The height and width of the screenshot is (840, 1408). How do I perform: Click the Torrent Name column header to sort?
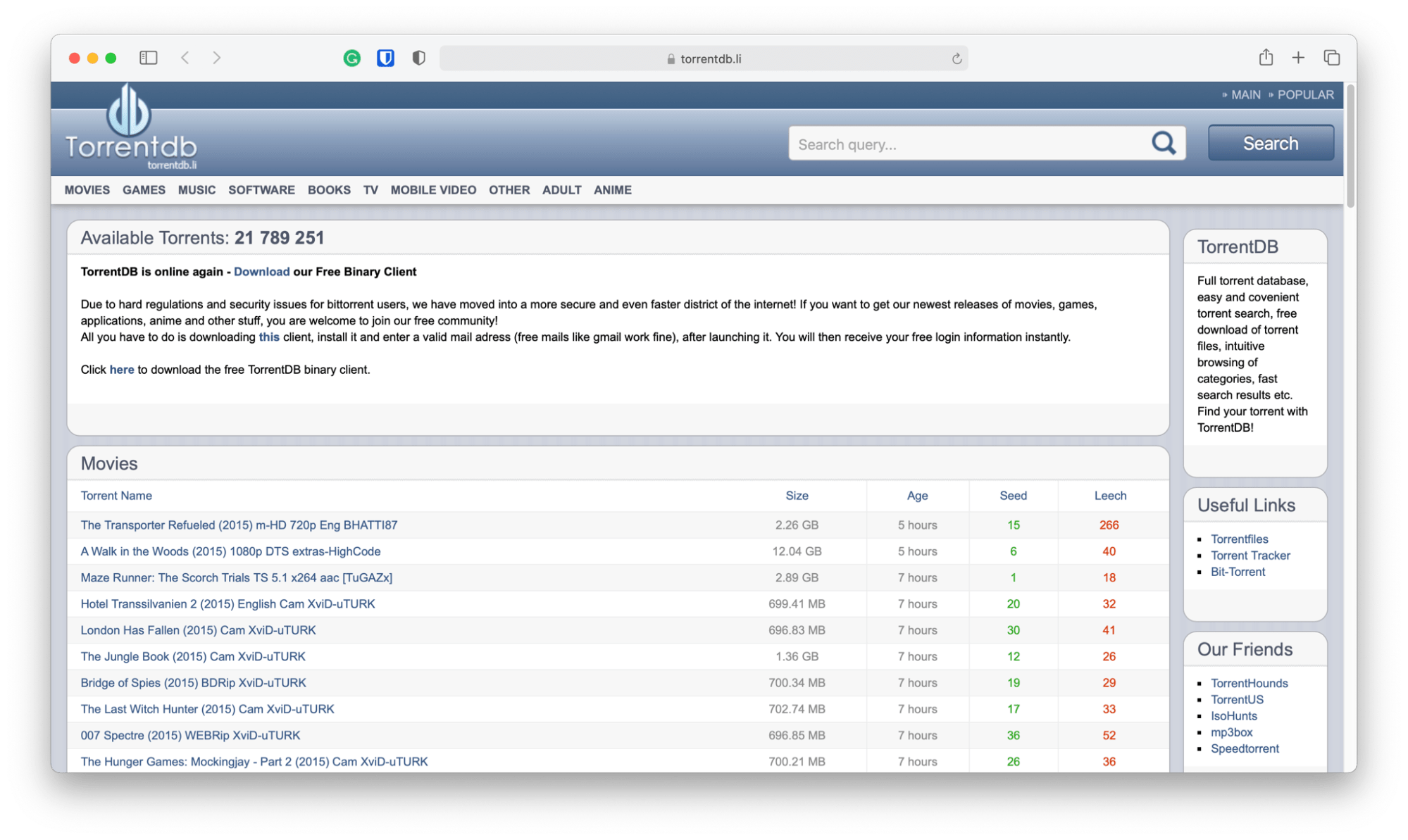(116, 496)
